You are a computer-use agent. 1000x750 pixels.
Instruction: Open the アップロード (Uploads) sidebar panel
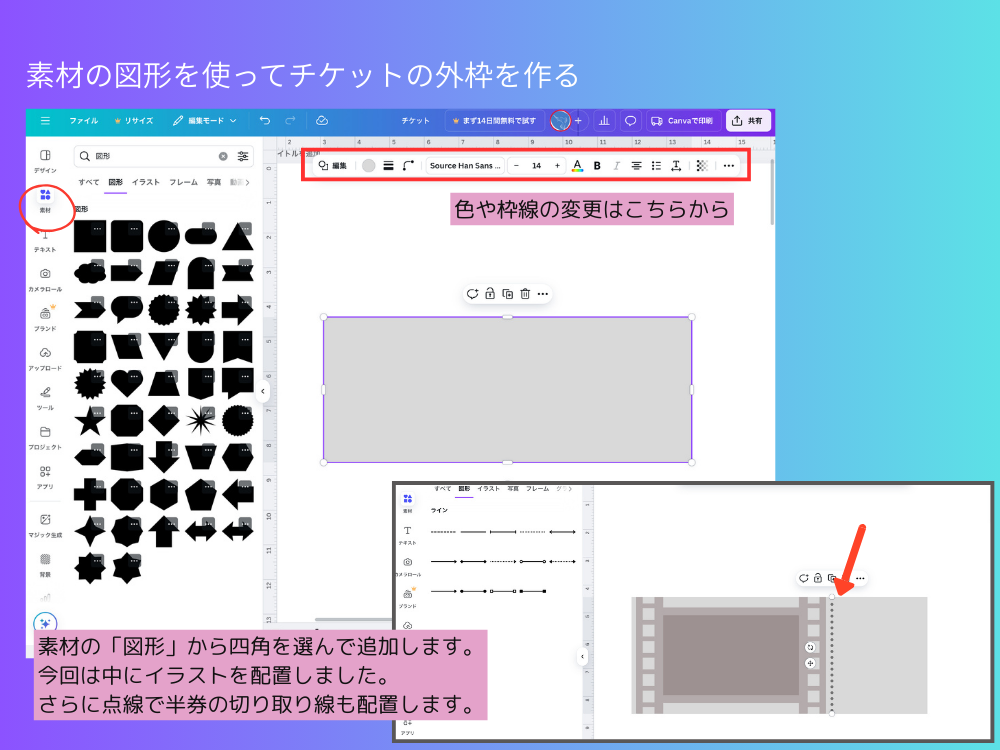45,358
